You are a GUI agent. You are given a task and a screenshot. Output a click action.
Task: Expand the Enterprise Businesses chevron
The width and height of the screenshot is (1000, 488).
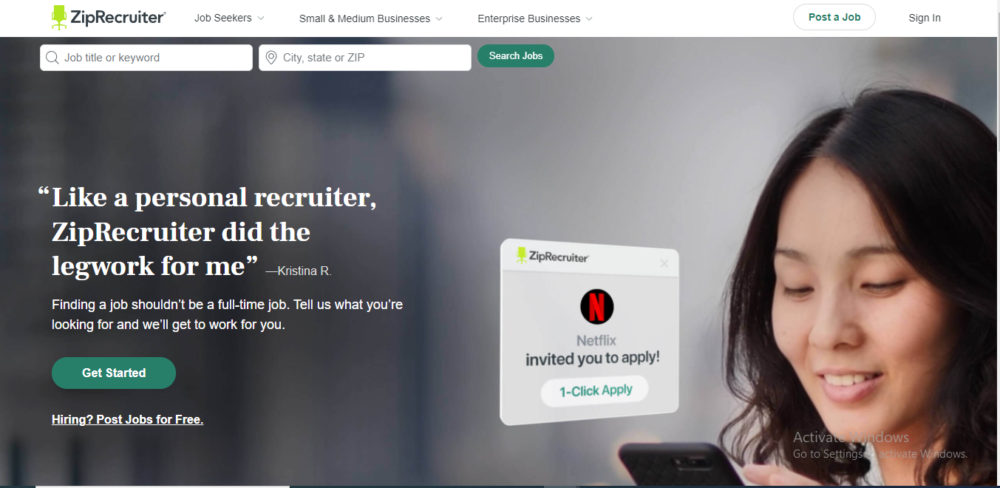(589, 19)
